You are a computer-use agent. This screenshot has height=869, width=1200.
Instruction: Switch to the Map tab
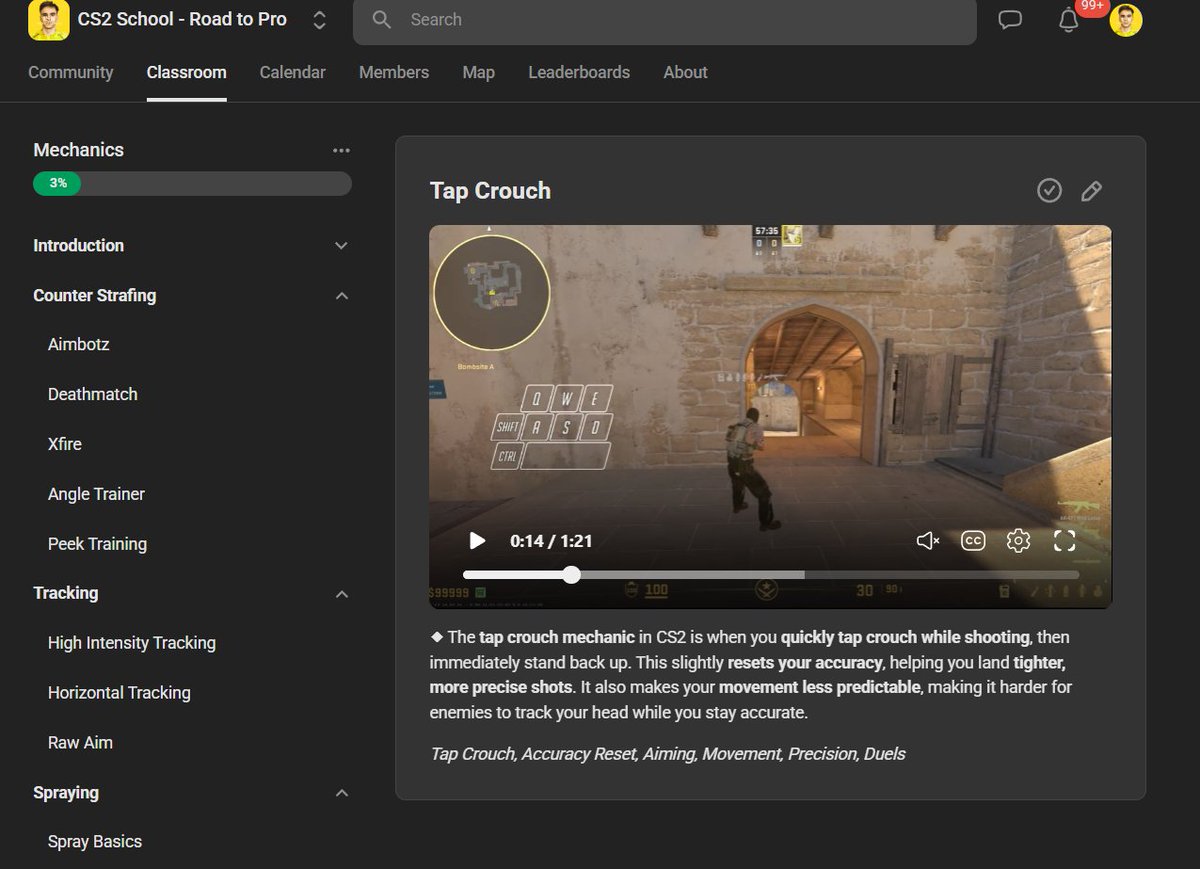point(479,72)
